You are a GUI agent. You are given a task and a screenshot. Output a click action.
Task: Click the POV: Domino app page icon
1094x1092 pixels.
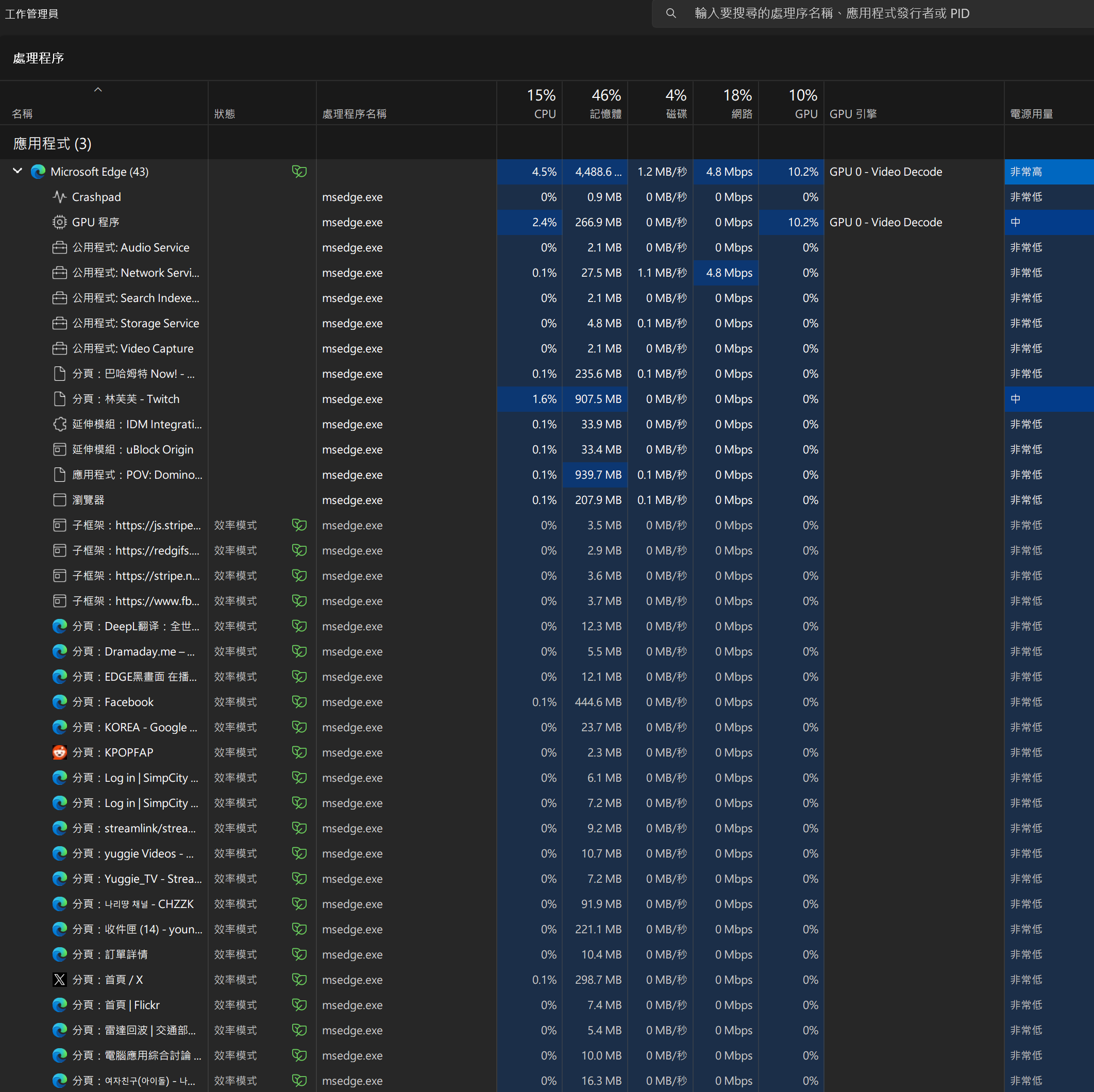point(59,475)
